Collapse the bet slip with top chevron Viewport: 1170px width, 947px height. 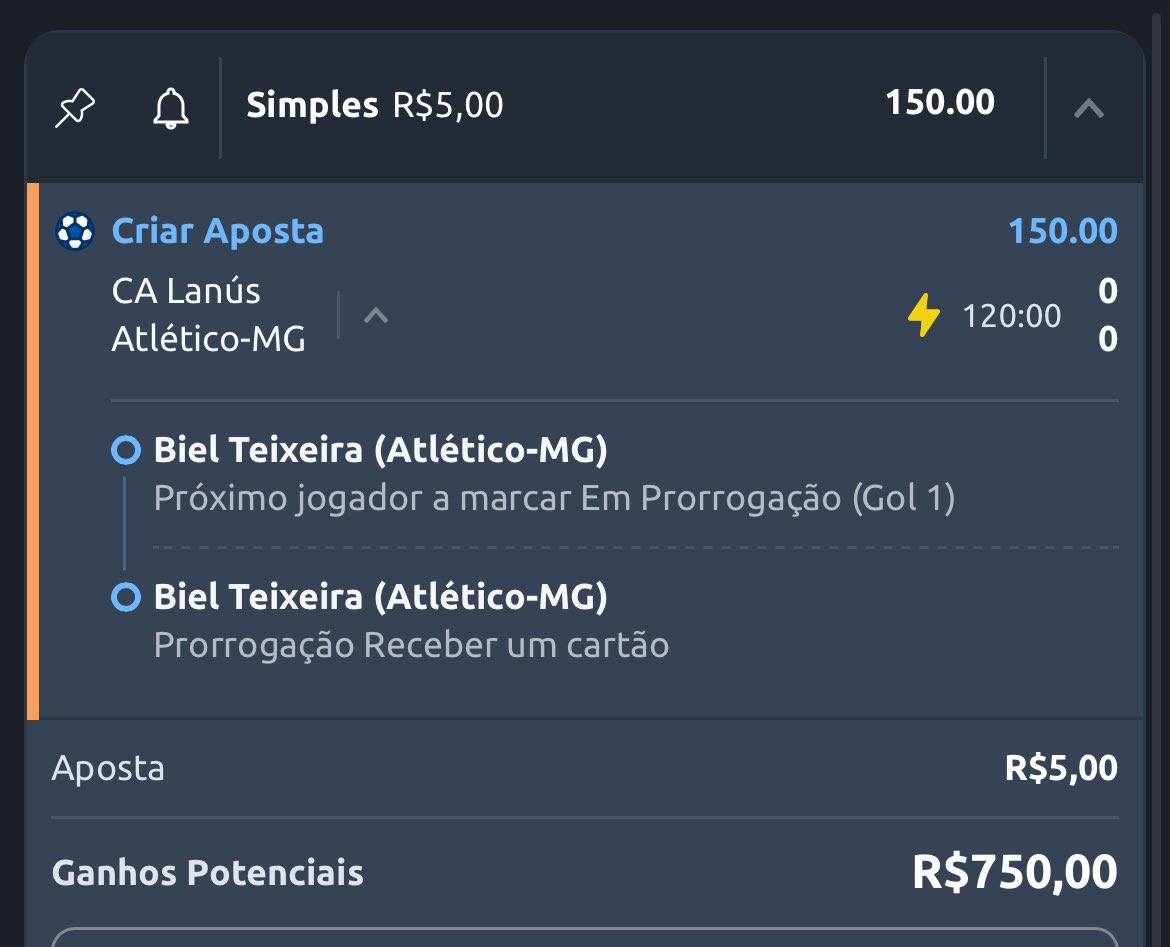(x=1089, y=109)
